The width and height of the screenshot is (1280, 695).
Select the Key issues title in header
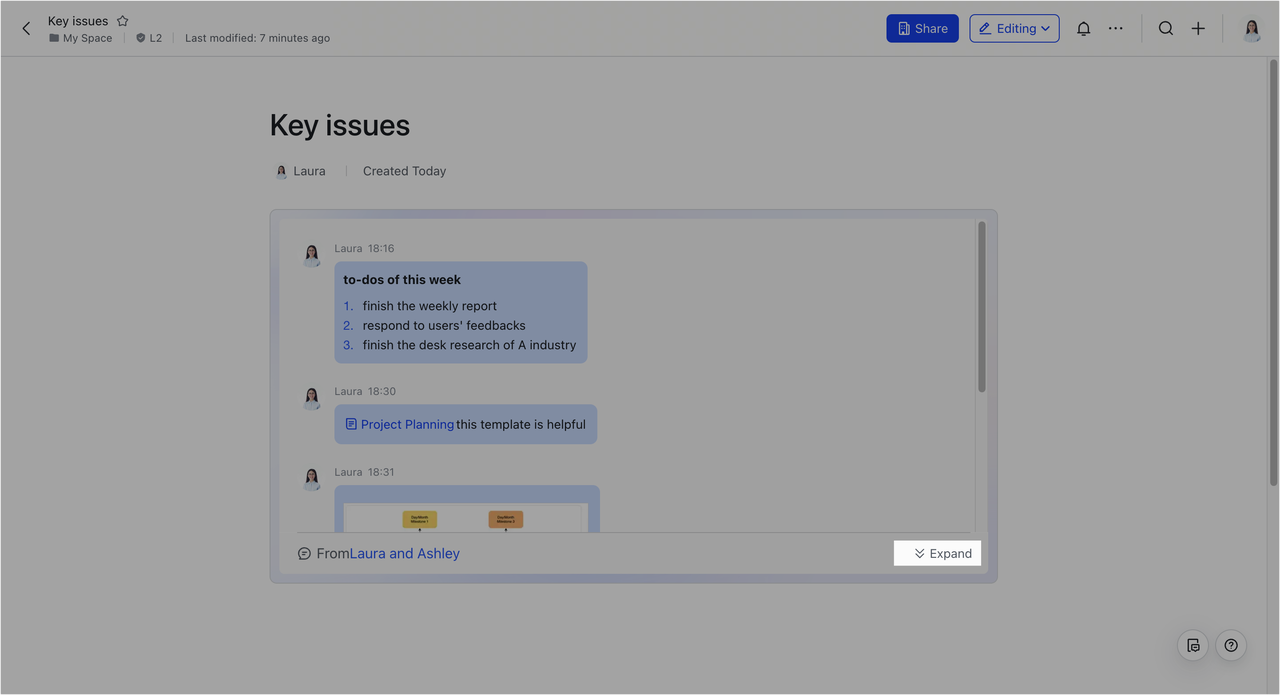(77, 20)
